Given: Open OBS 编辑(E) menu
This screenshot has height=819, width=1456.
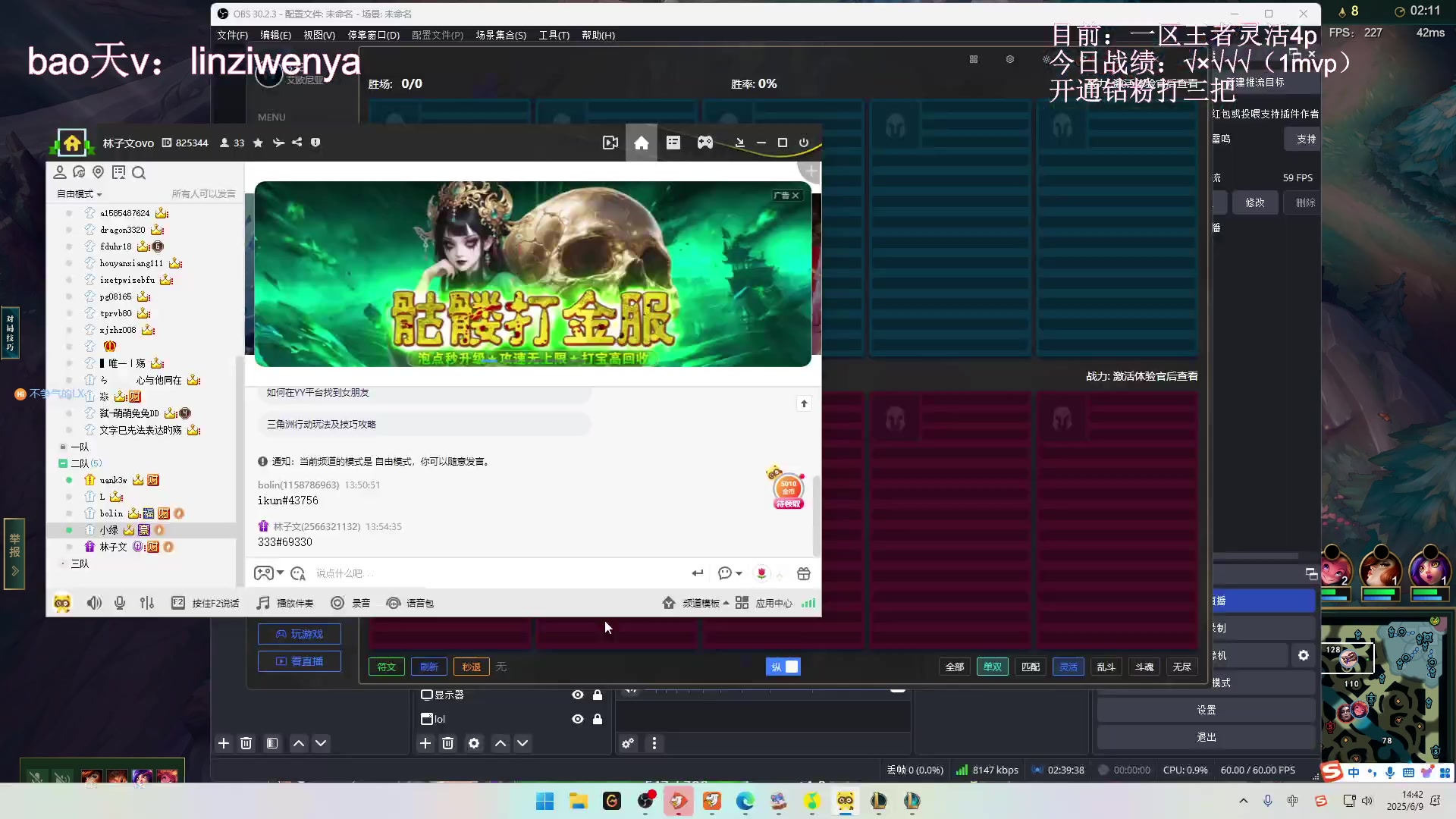Looking at the screenshot, I should click(275, 35).
